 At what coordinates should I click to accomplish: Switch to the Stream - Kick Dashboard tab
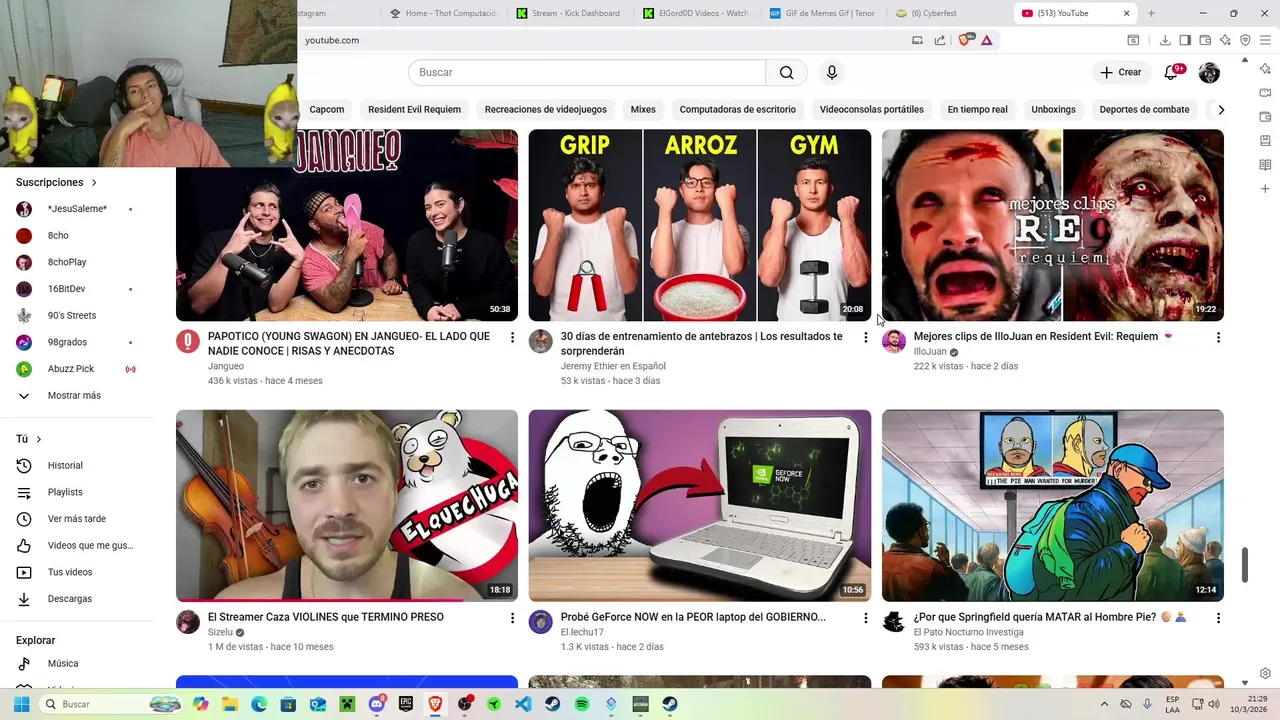[x=575, y=13]
